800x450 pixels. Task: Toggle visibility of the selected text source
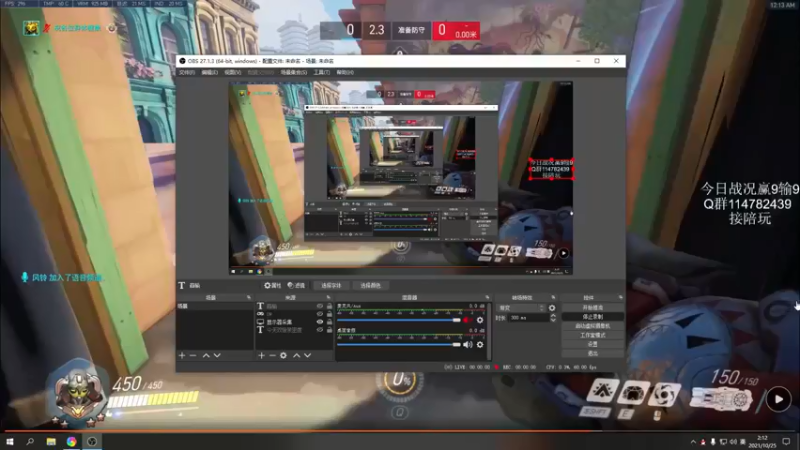(320, 306)
